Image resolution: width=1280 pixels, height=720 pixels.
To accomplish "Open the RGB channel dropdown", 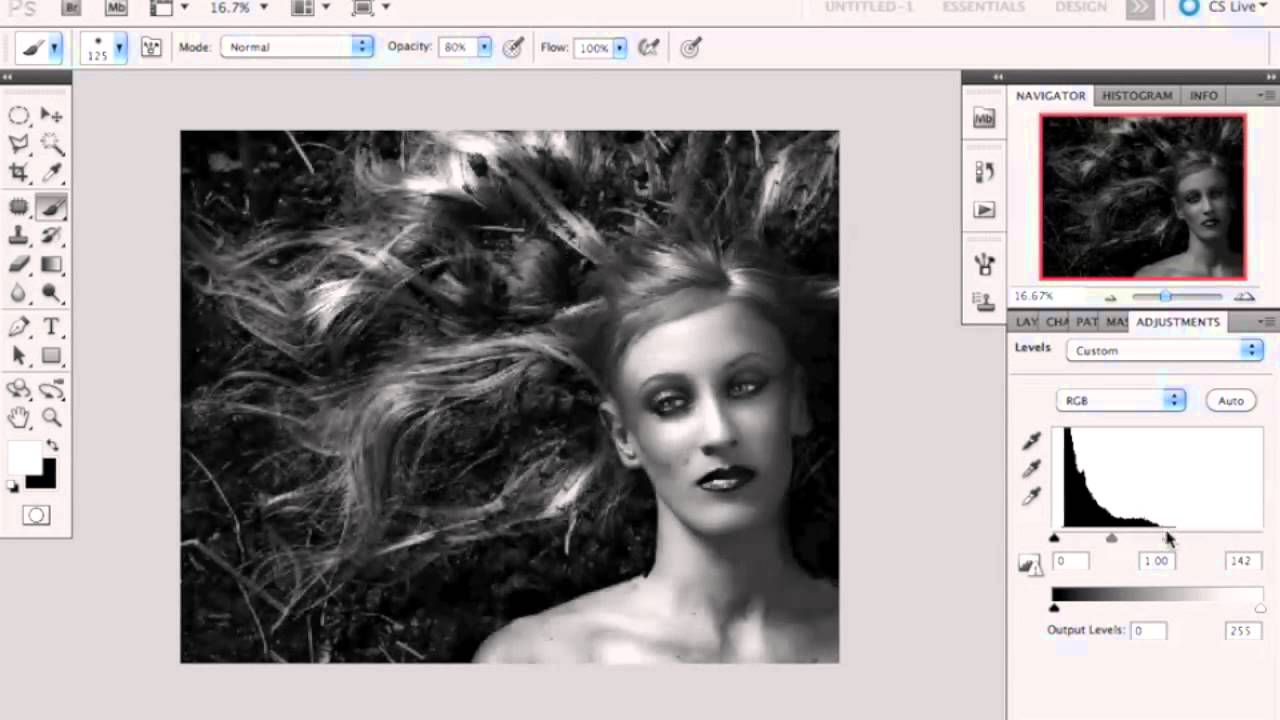I will tap(1120, 400).
